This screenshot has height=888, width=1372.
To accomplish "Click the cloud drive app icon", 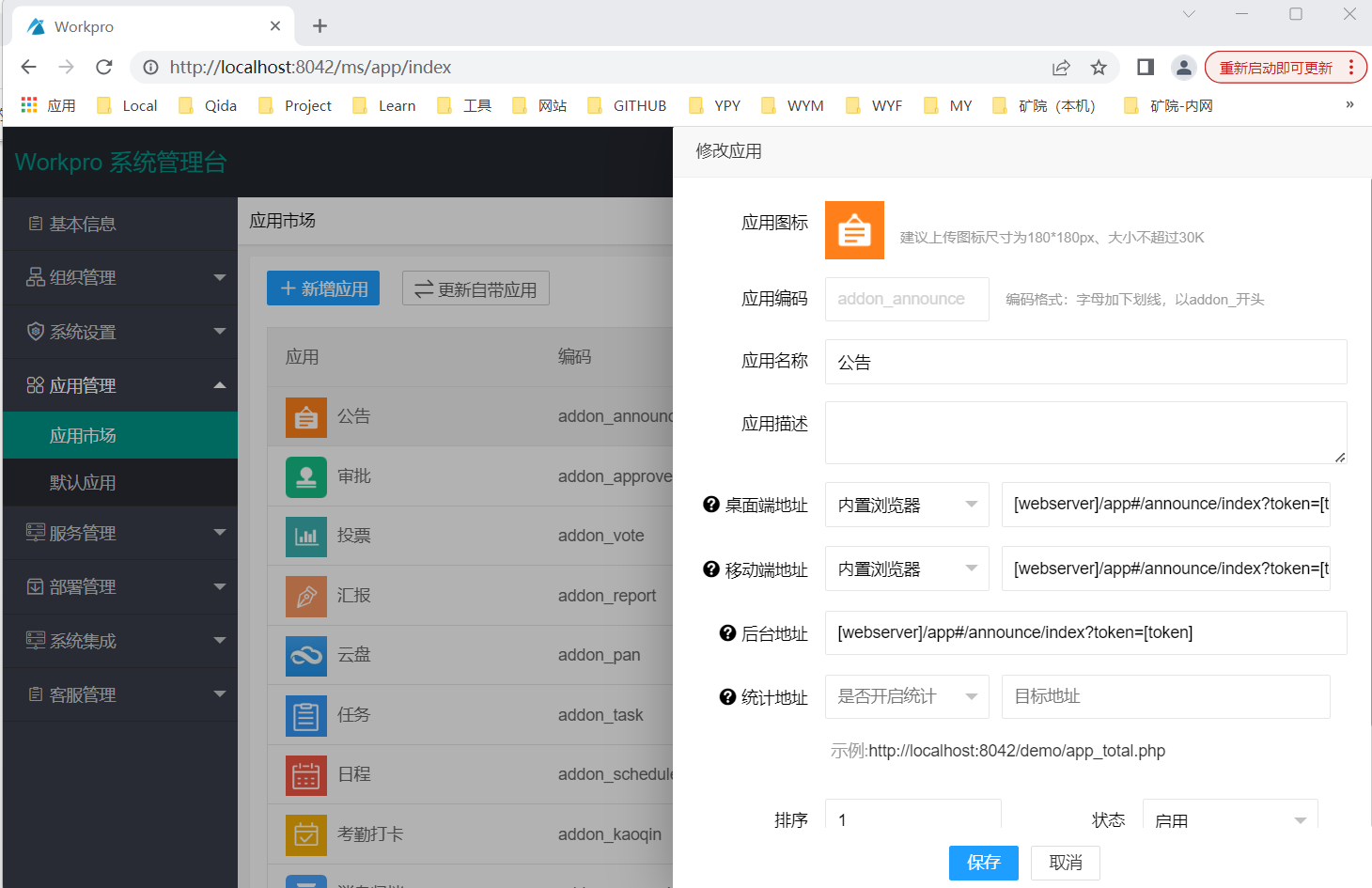I will pyautogui.click(x=306, y=655).
